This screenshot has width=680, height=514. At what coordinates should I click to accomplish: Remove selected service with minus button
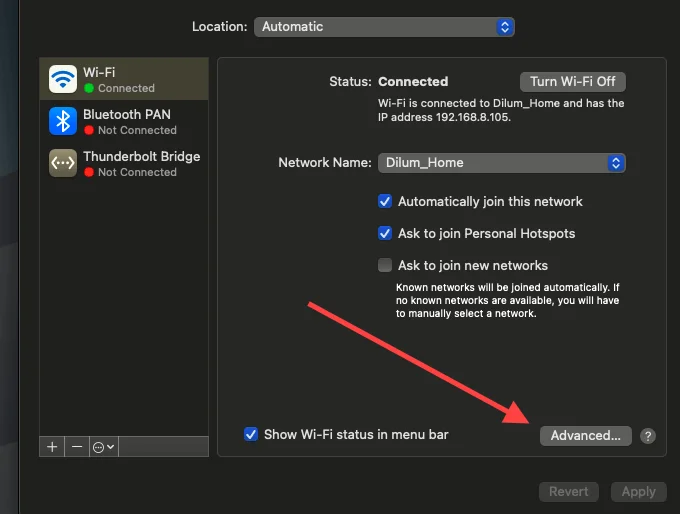point(77,447)
